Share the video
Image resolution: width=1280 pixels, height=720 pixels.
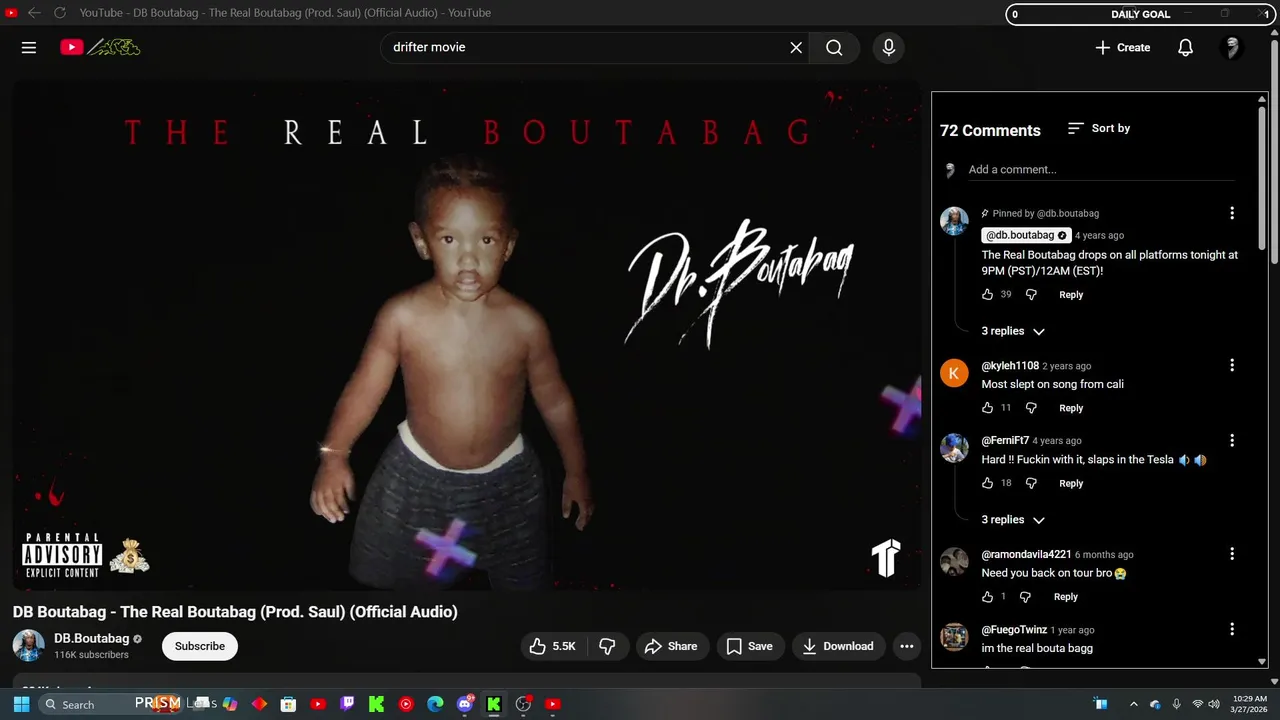coord(671,646)
